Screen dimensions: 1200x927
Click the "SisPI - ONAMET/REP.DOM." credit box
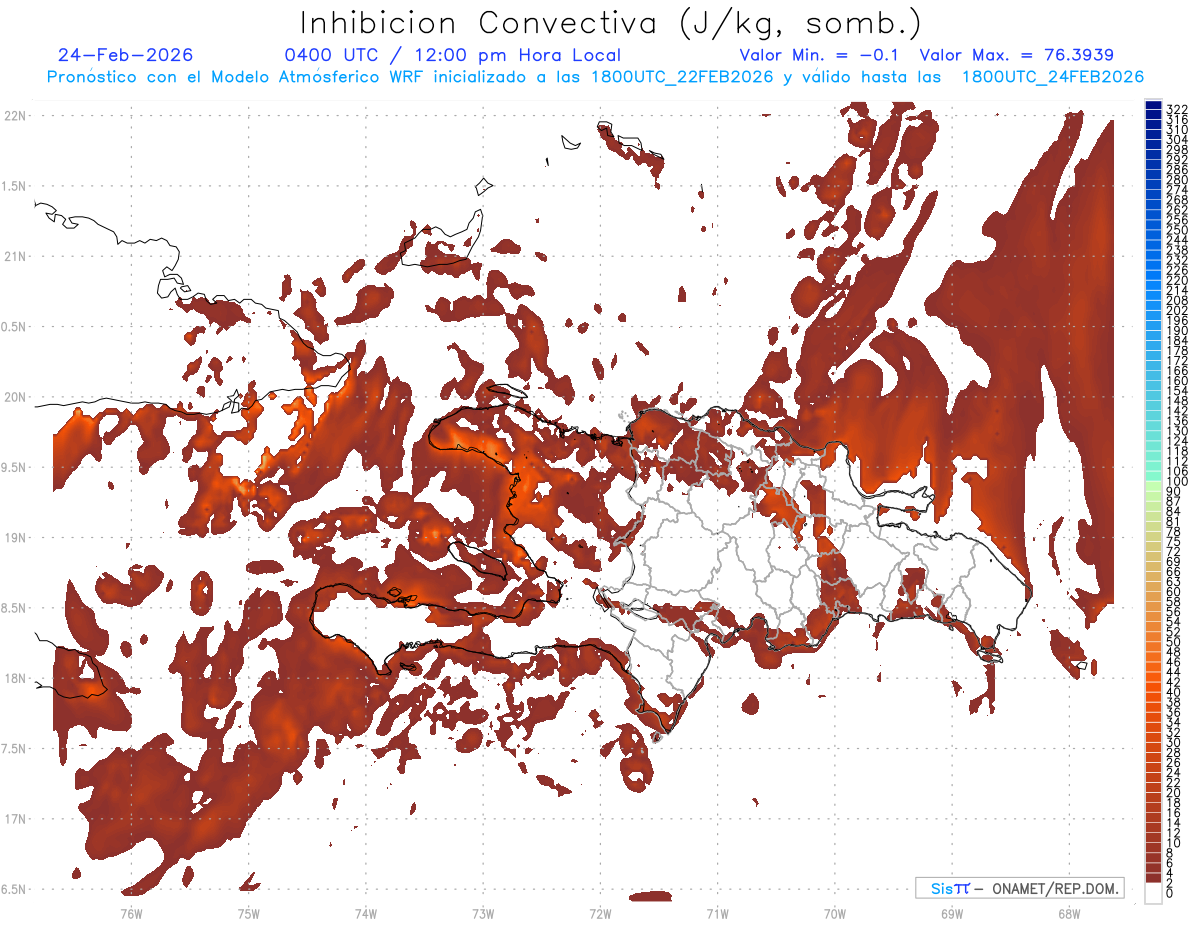coord(1019,888)
